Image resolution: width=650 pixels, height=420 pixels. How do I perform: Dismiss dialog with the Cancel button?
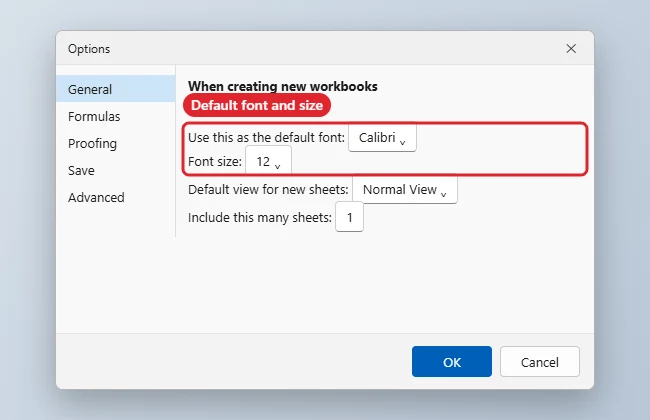[x=540, y=362]
